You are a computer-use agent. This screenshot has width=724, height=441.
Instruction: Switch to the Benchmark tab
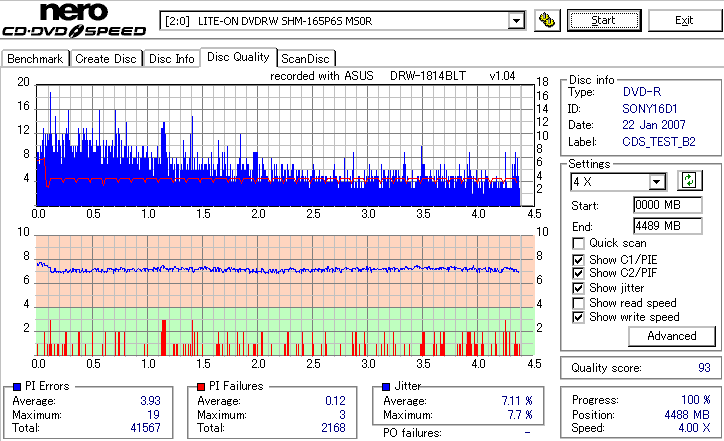35,59
